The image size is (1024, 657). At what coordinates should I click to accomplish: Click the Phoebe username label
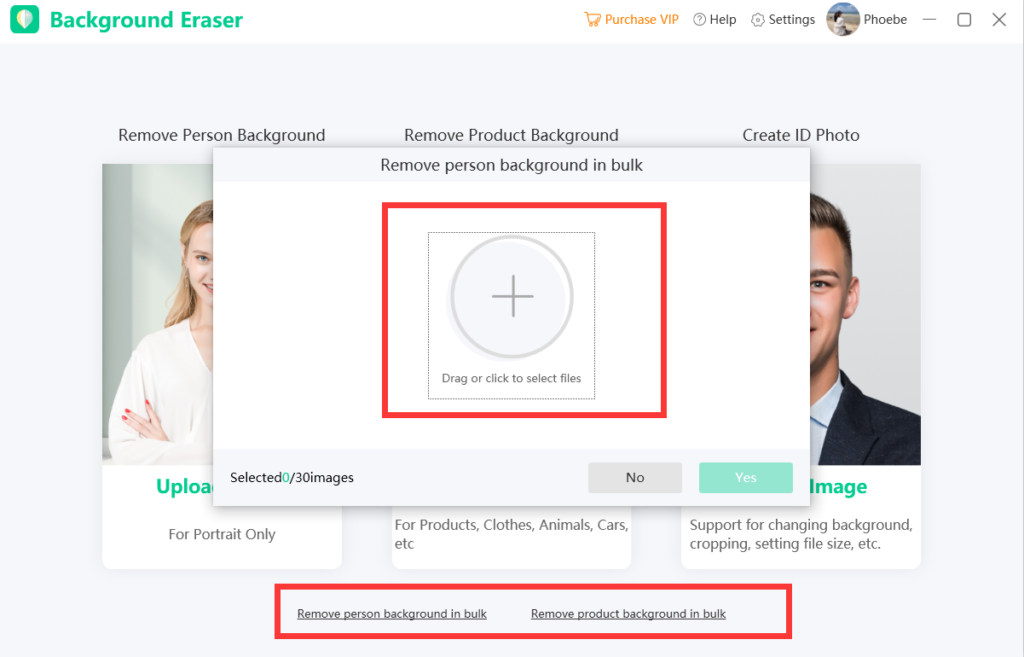885,20
